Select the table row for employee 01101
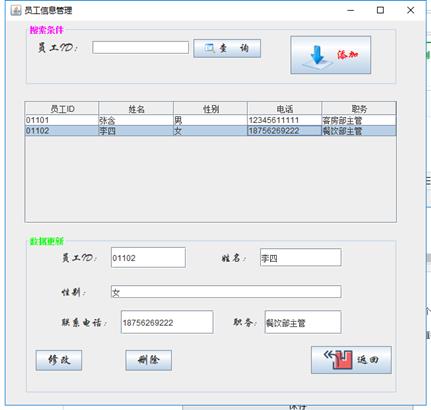 (x=210, y=120)
